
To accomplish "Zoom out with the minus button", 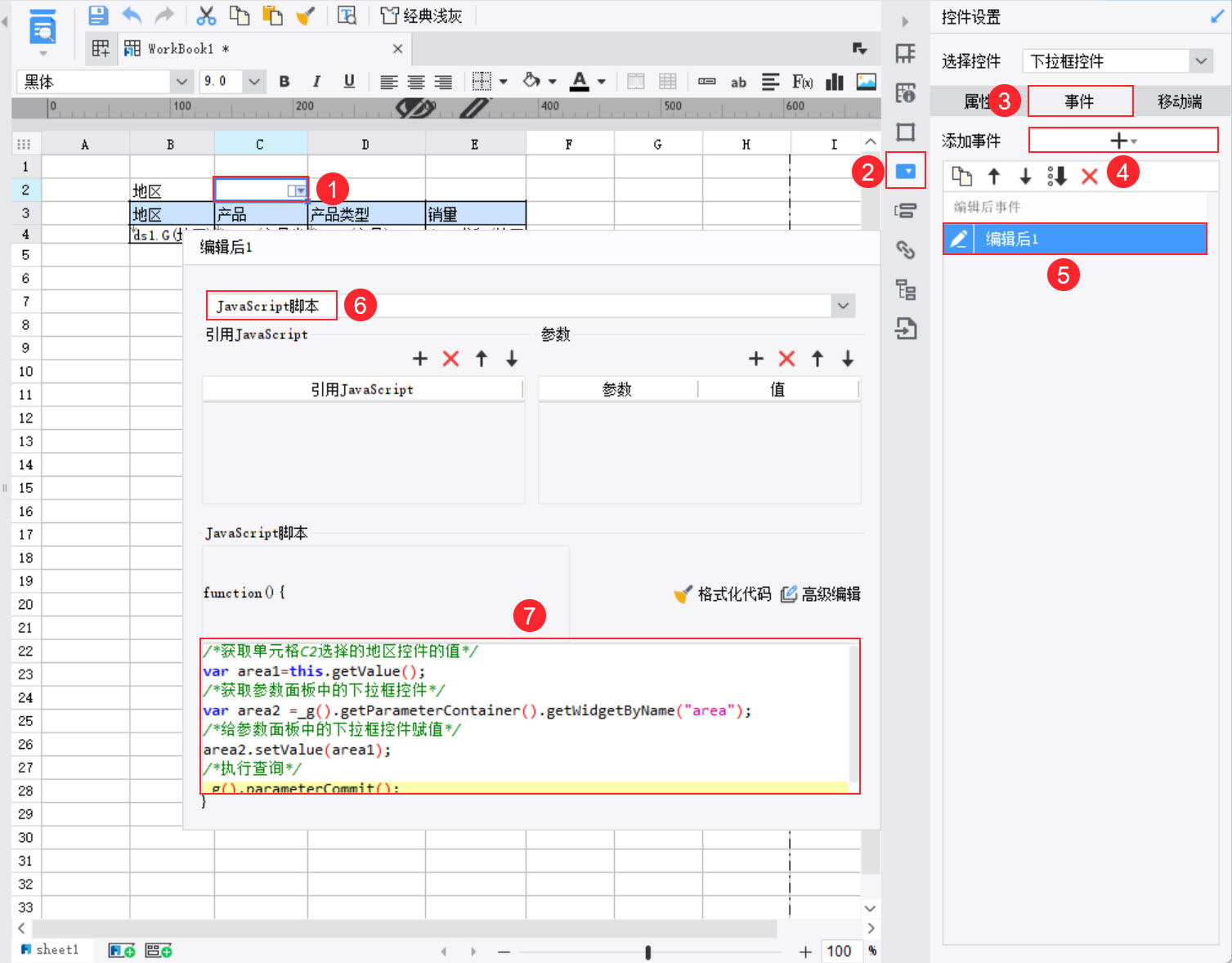I will 504,952.
